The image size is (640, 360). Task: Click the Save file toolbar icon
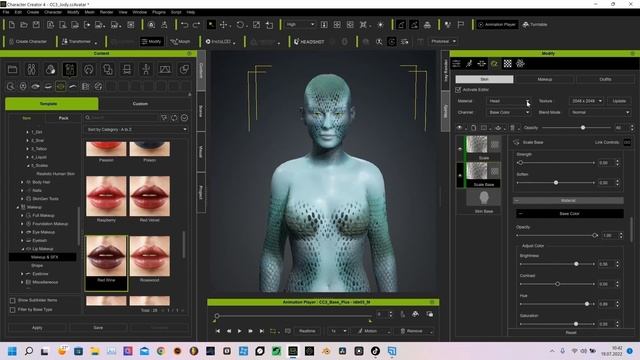(x=36, y=25)
